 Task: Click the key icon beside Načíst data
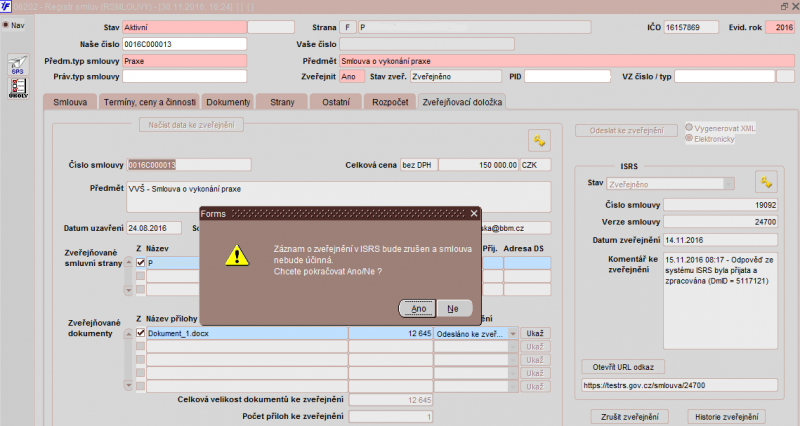(x=539, y=140)
